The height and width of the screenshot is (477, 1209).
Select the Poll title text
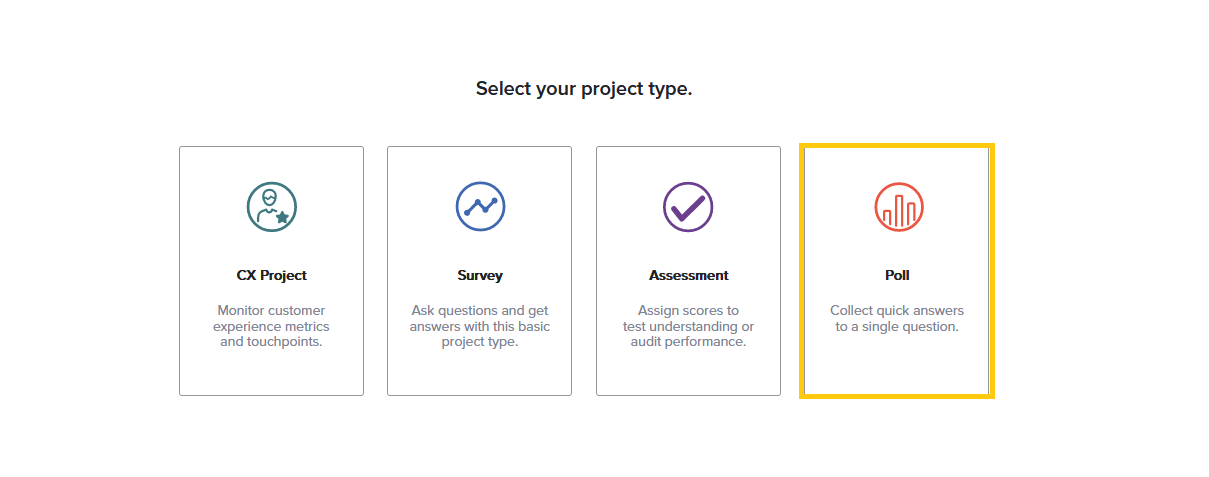click(x=897, y=275)
